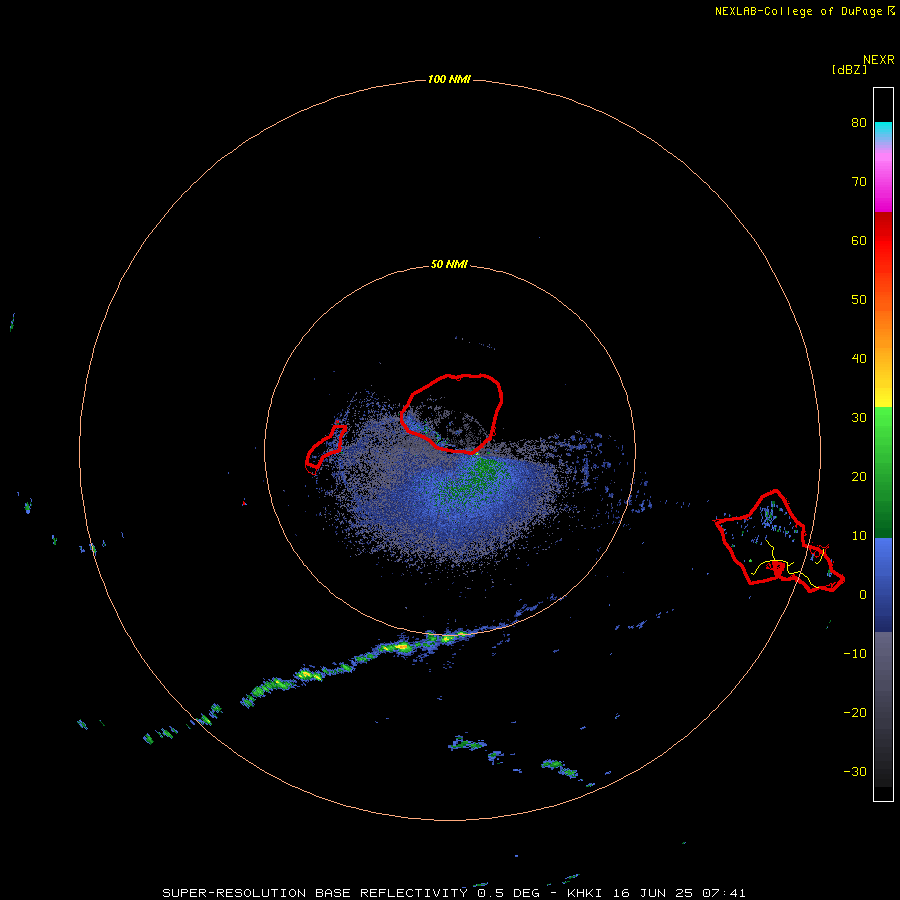Image resolution: width=900 pixels, height=900 pixels.
Task: Click the -20 value on the dBZ scale
Action: click(x=855, y=712)
